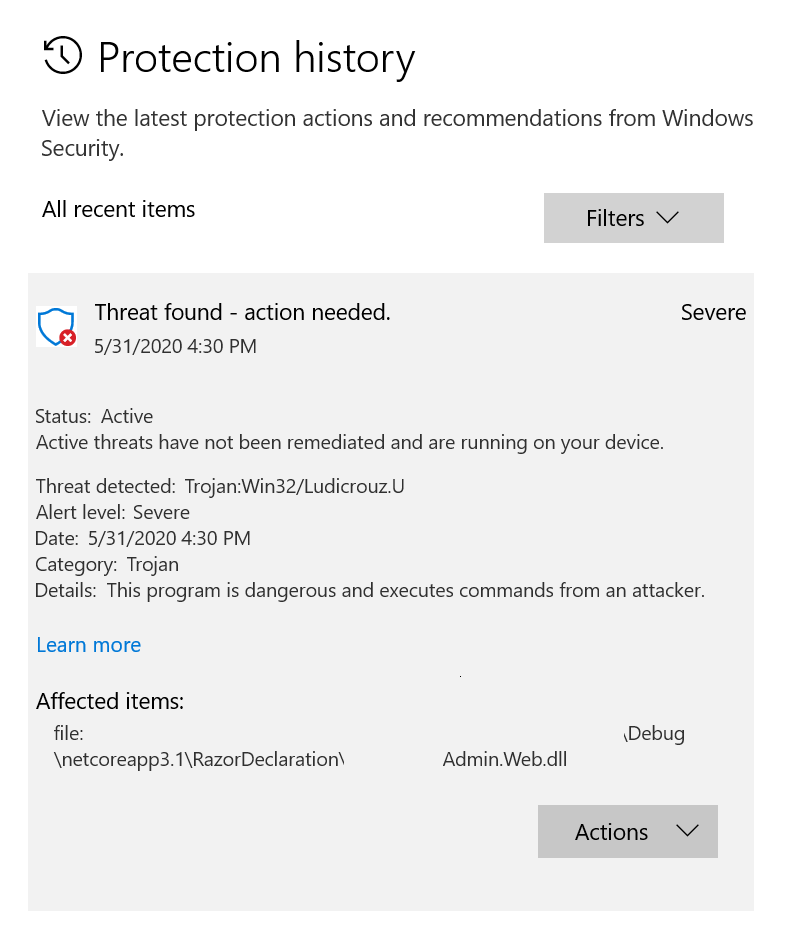Click the chevron arrow on Actions
The width and height of the screenshot is (801, 935).
[687, 832]
